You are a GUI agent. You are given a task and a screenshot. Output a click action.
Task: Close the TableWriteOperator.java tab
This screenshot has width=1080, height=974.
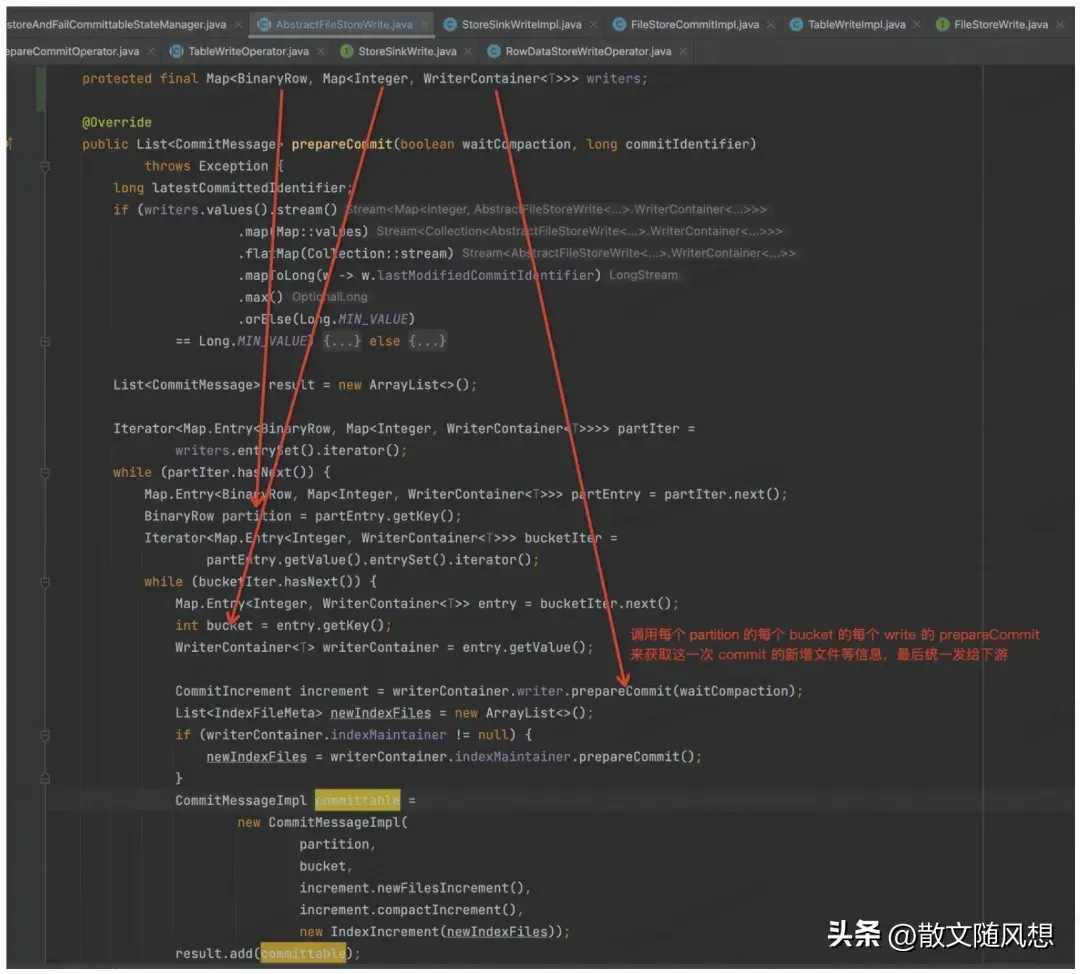coord(321,52)
